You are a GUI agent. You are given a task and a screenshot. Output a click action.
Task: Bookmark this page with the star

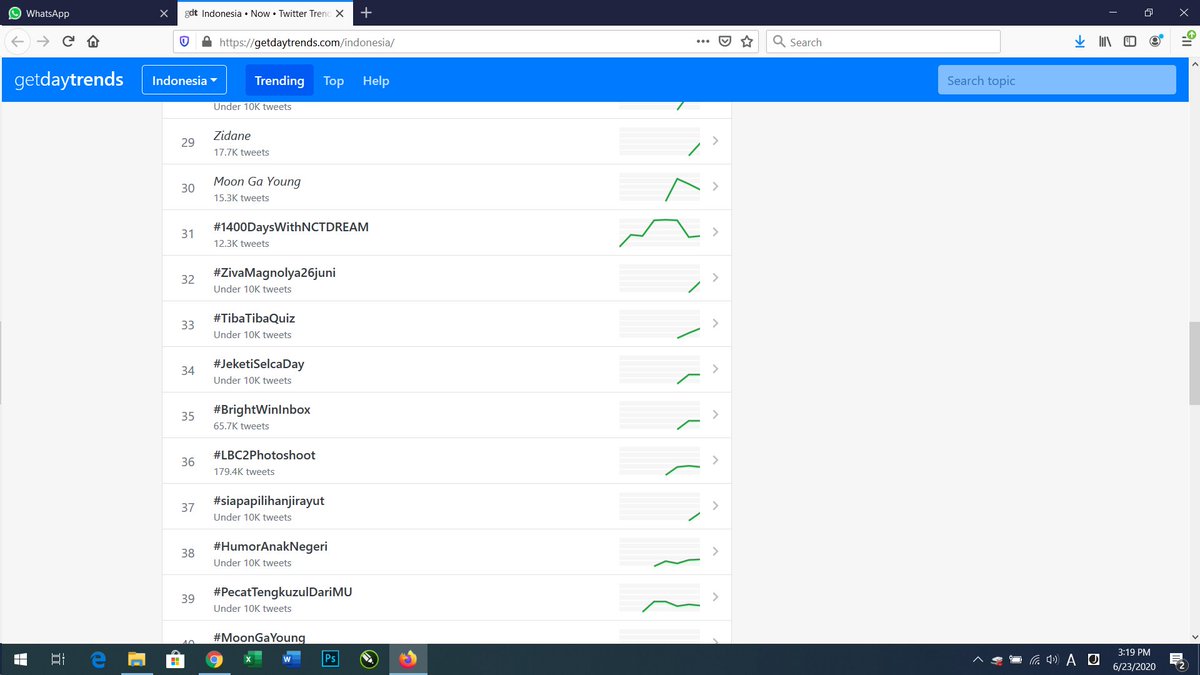[747, 42]
